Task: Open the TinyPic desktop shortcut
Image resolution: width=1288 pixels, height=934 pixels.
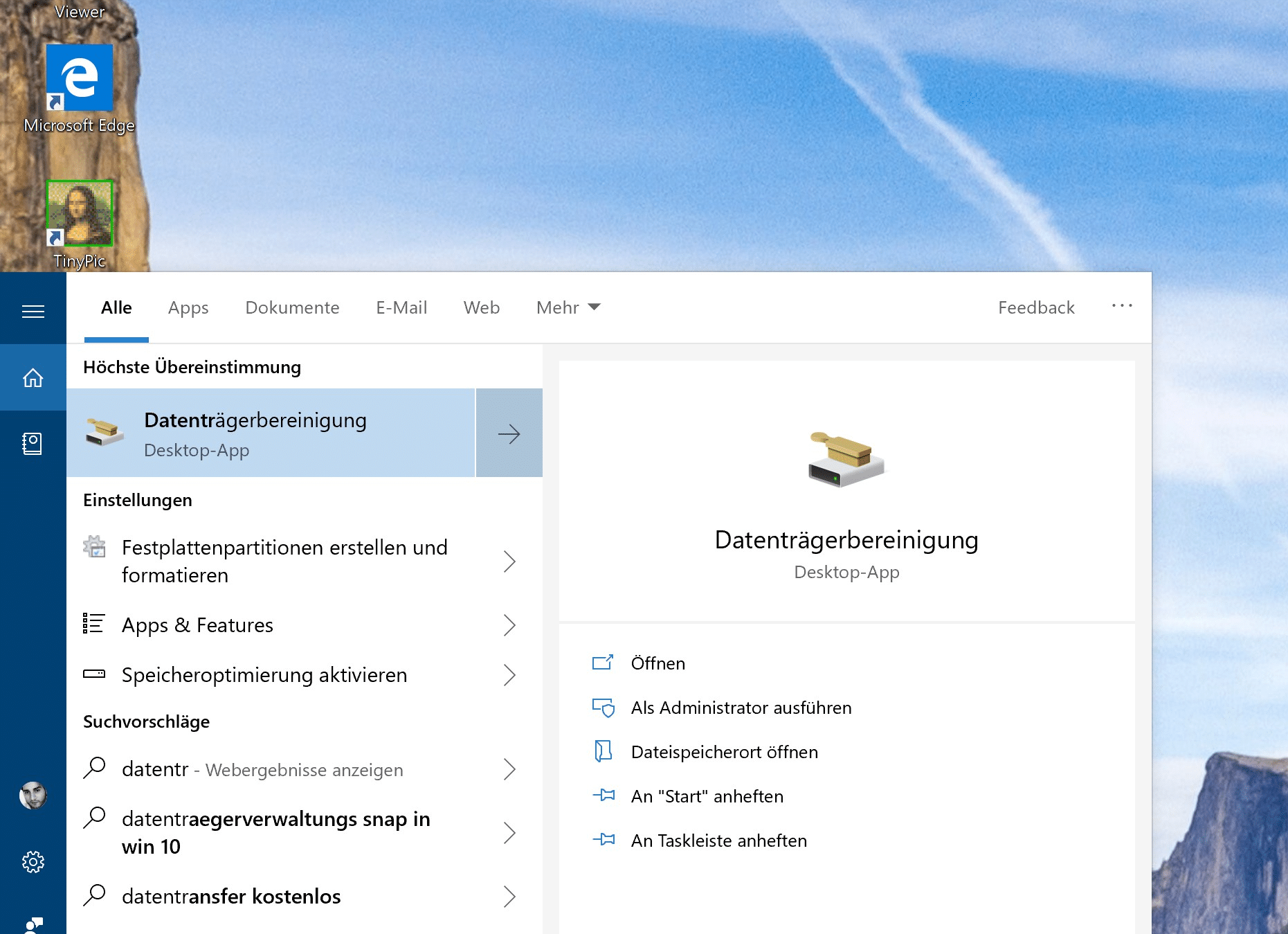Action: point(79,214)
